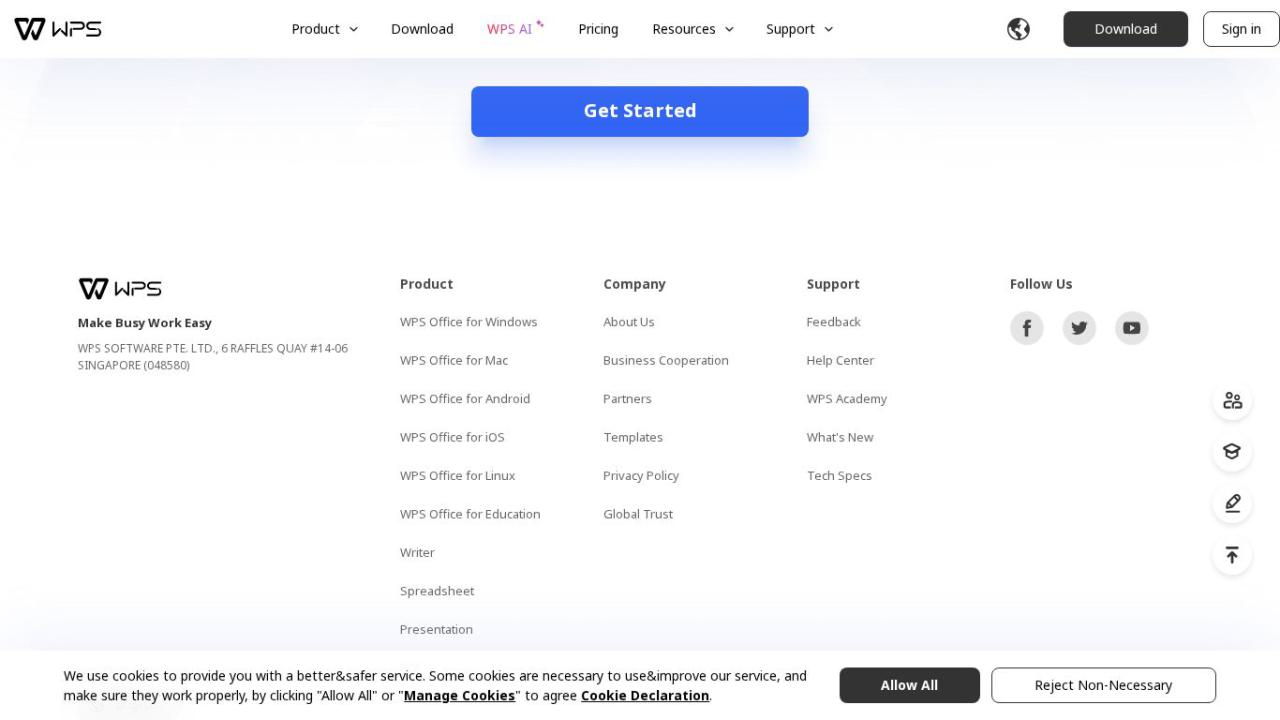The height and width of the screenshot is (720, 1280).
Task: Click the Sign in button
Action: (1240, 29)
